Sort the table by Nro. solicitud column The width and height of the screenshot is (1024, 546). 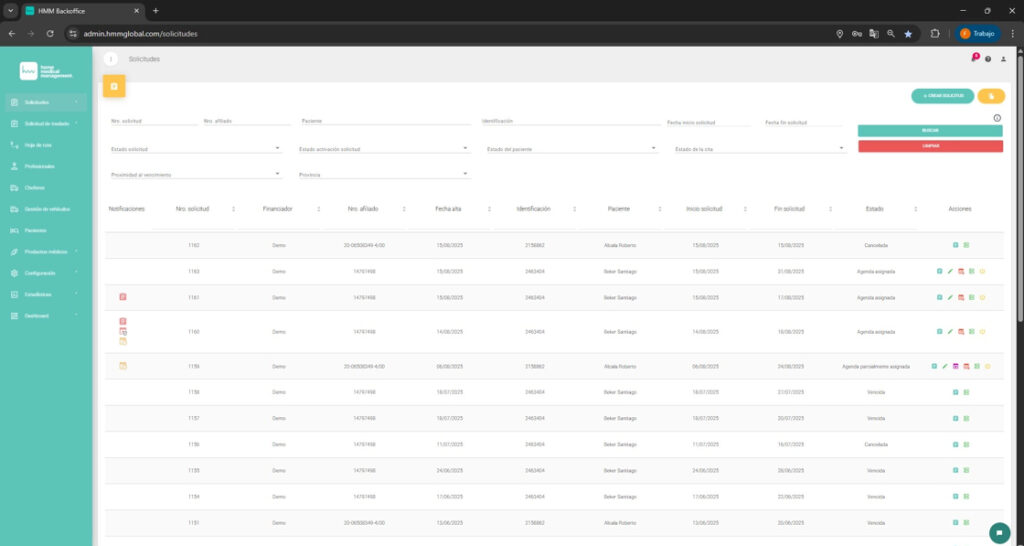233,209
